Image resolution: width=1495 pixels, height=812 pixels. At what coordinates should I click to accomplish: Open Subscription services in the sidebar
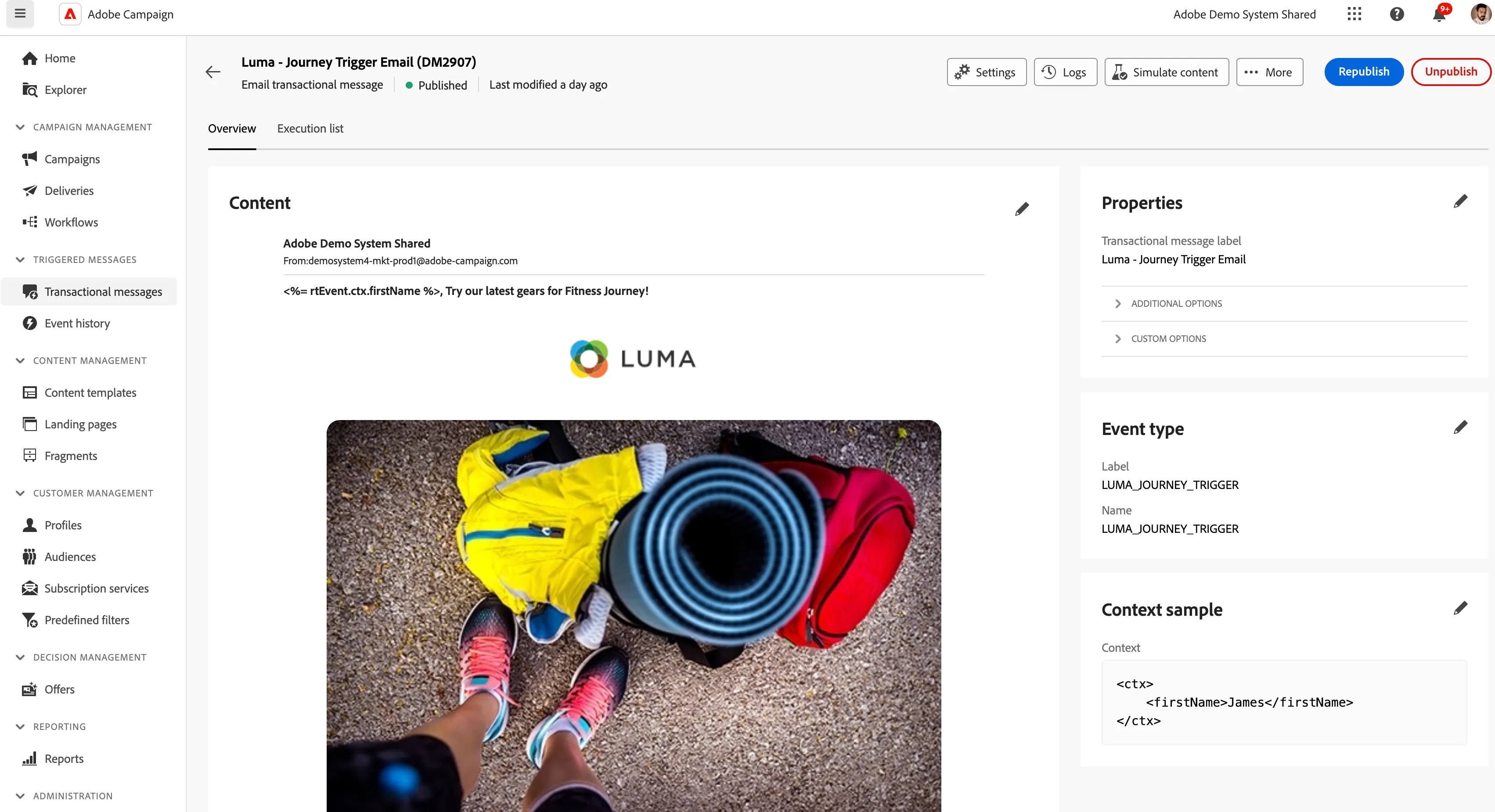point(88,588)
